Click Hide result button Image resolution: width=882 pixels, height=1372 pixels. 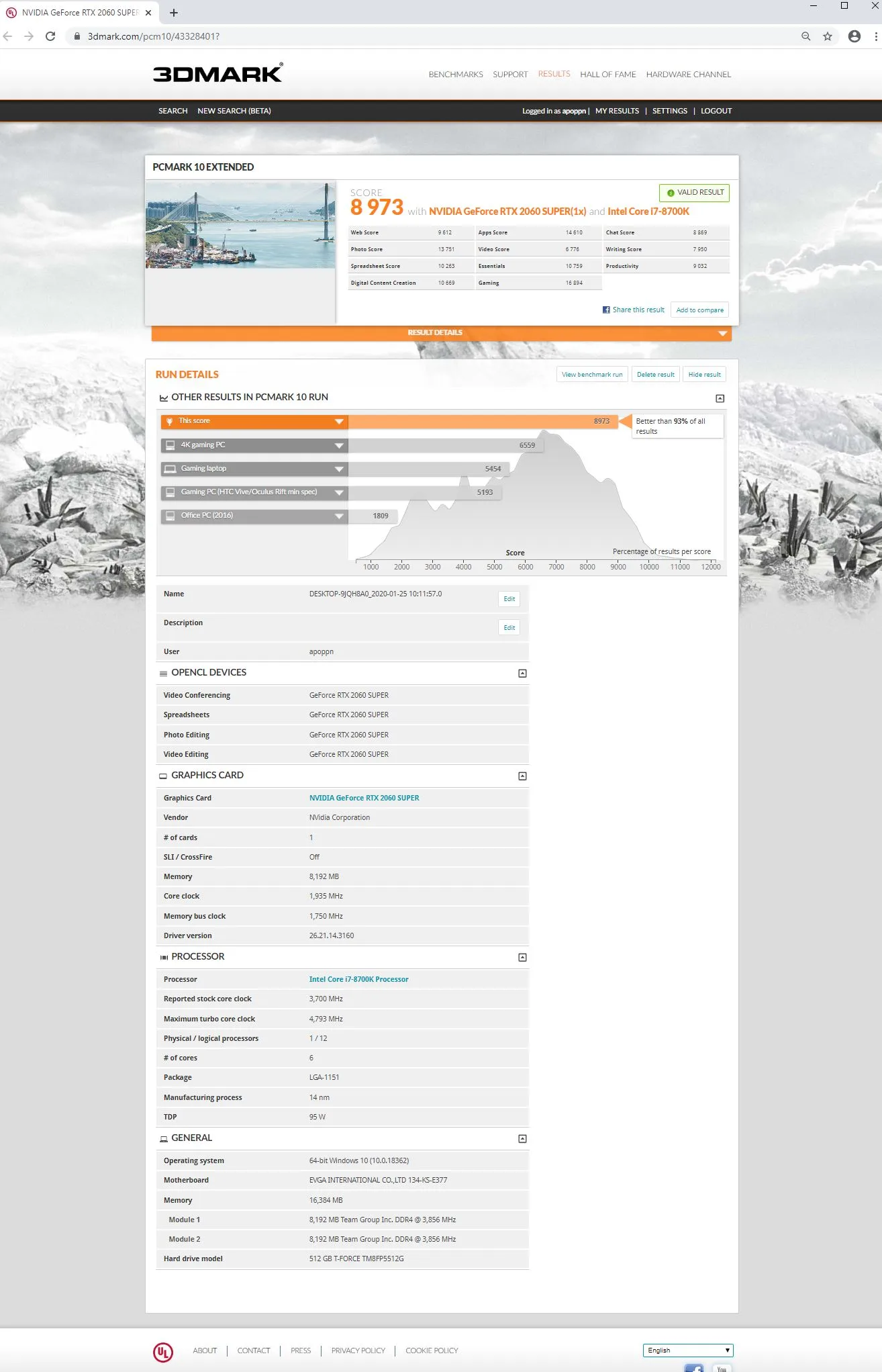click(x=704, y=375)
